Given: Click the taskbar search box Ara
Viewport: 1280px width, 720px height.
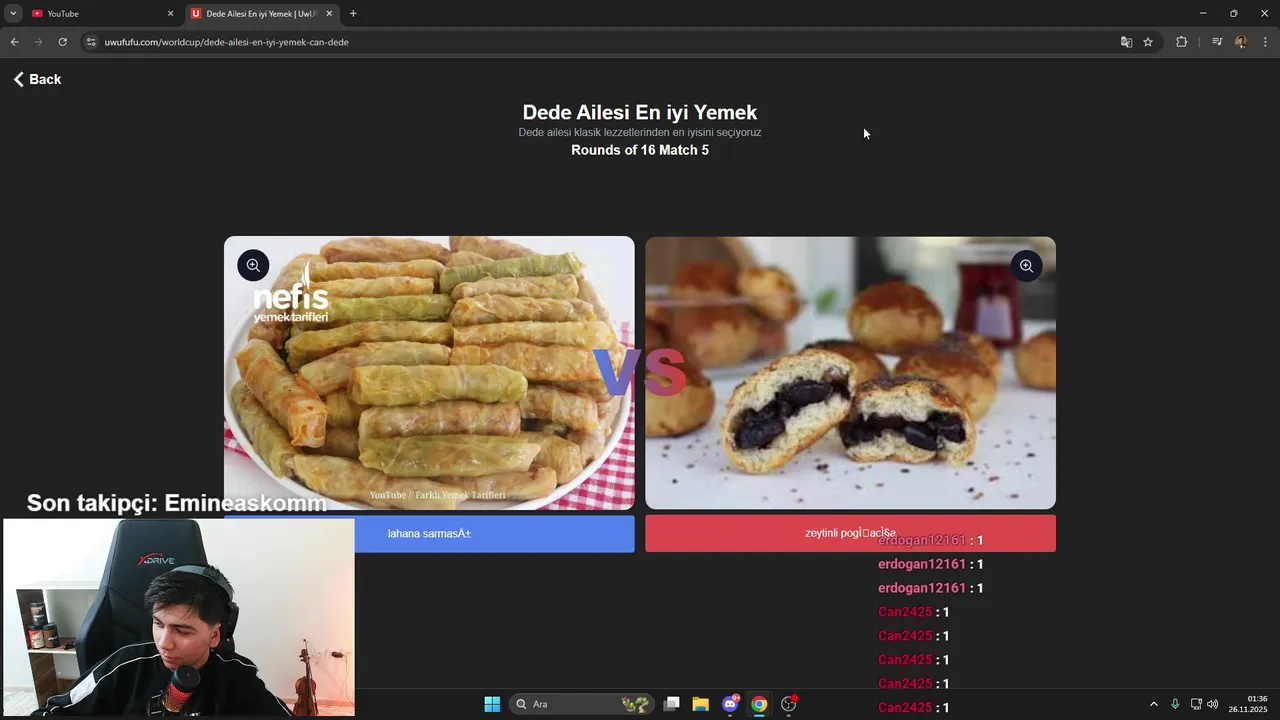Looking at the screenshot, I should tap(582, 704).
